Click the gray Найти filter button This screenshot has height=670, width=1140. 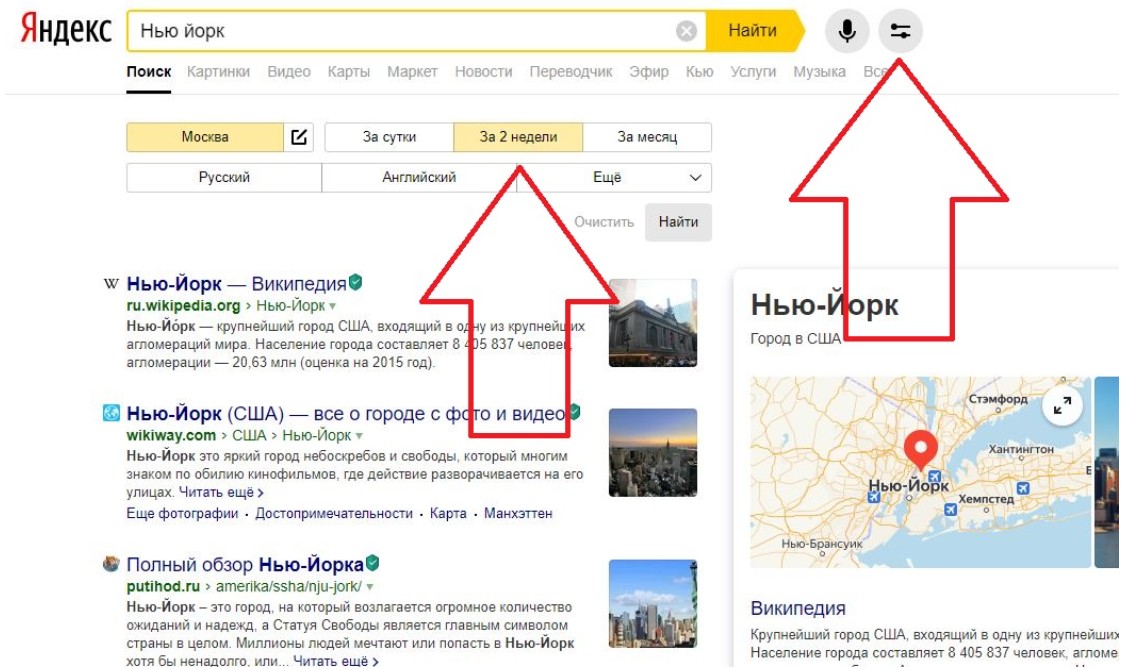[678, 222]
